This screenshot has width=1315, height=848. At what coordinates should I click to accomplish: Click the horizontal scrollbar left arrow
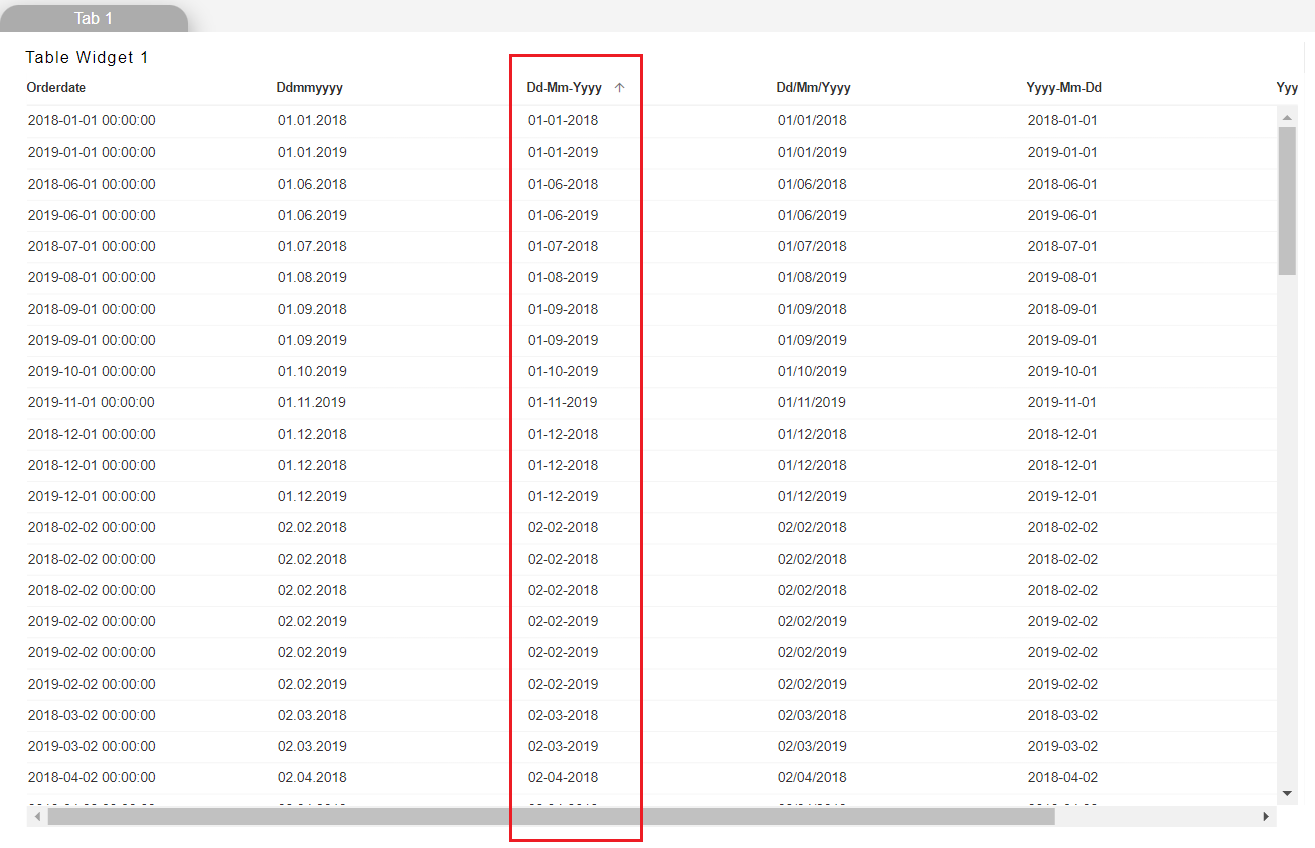tap(37, 816)
